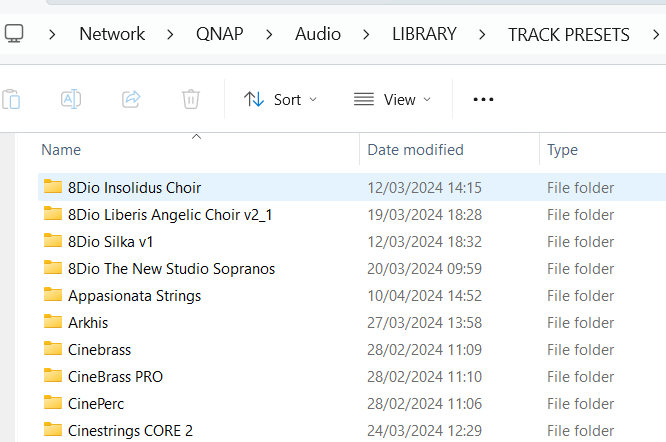Click folder icon beside Arkhis
This screenshot has height=442, width=666.
tap(53, 321)
